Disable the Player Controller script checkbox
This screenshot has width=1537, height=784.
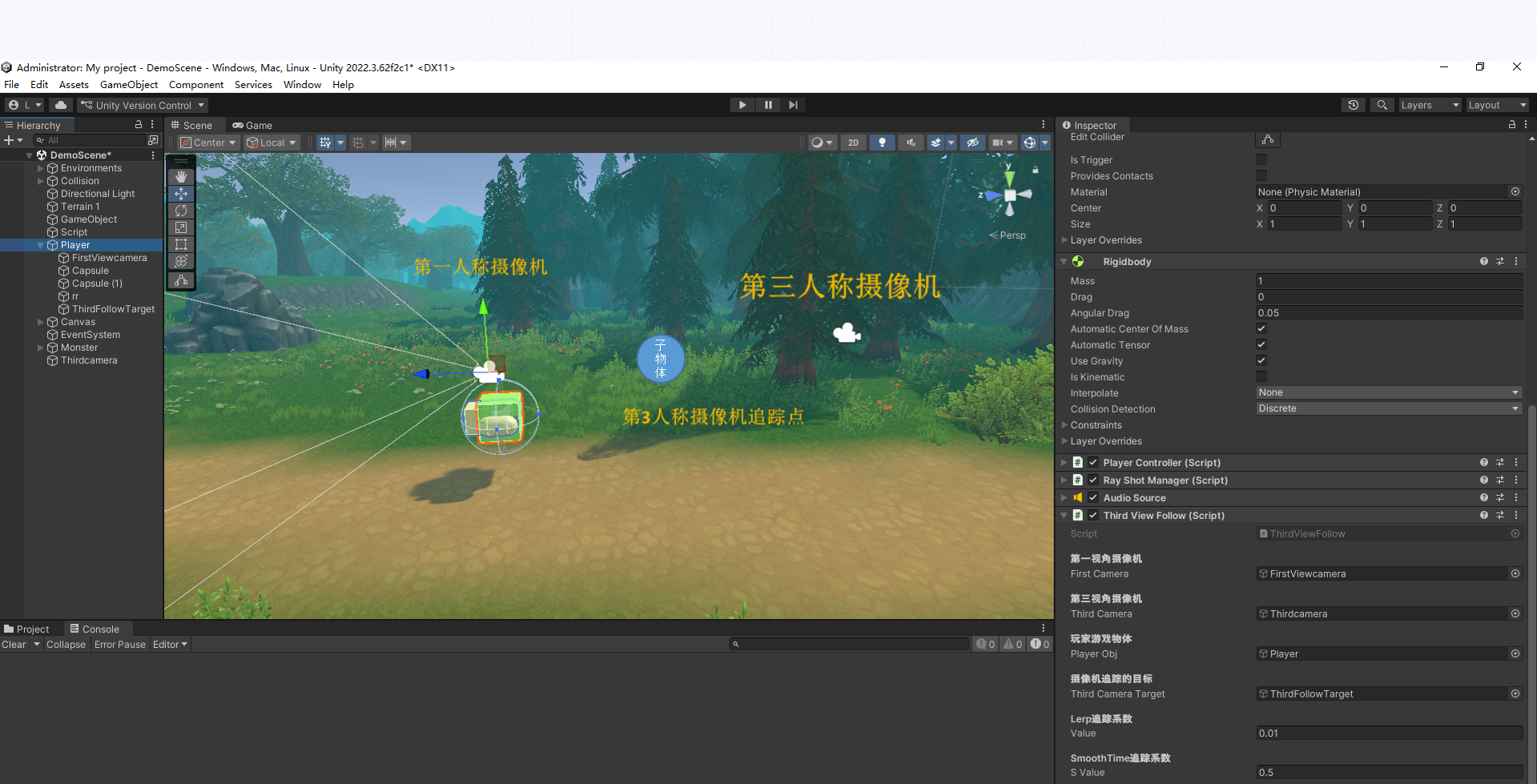coord(1093,463)
